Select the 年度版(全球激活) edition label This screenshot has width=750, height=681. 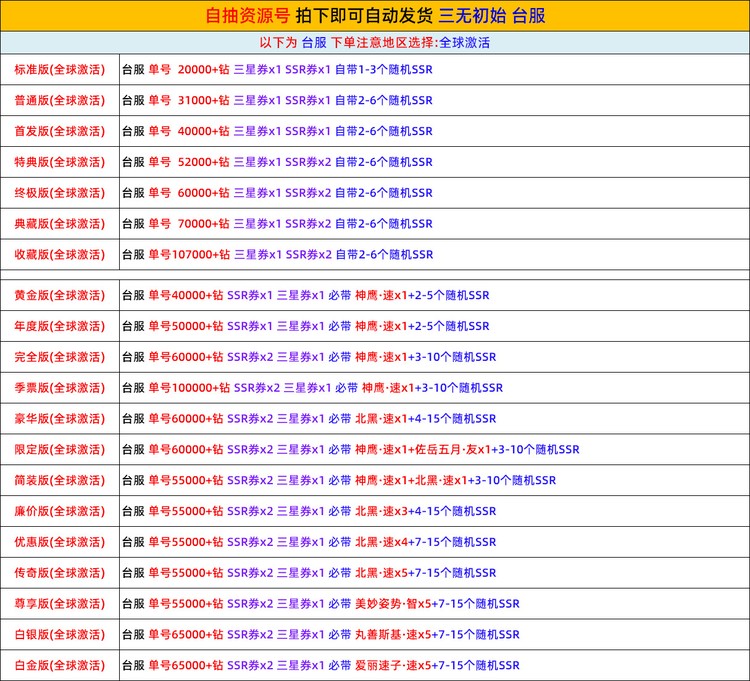(x=60, y=326)
